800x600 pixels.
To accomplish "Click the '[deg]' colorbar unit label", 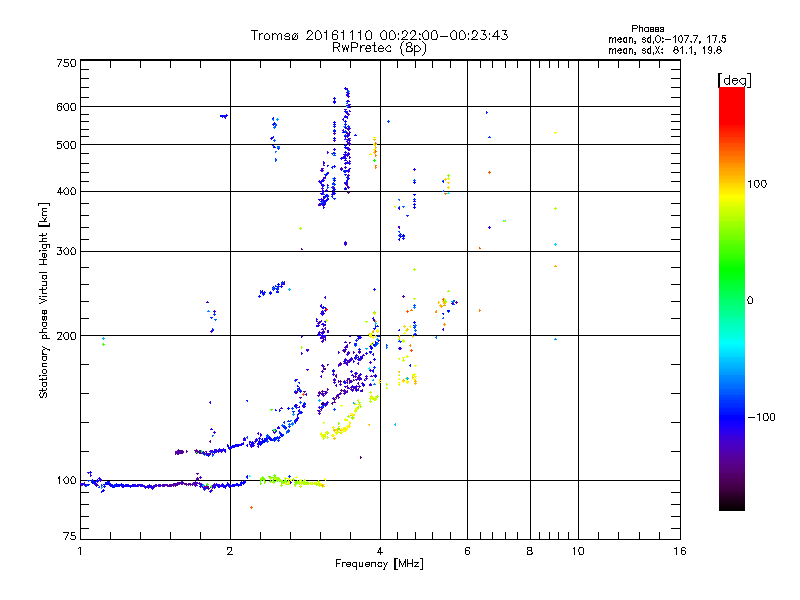I will 734,80.
